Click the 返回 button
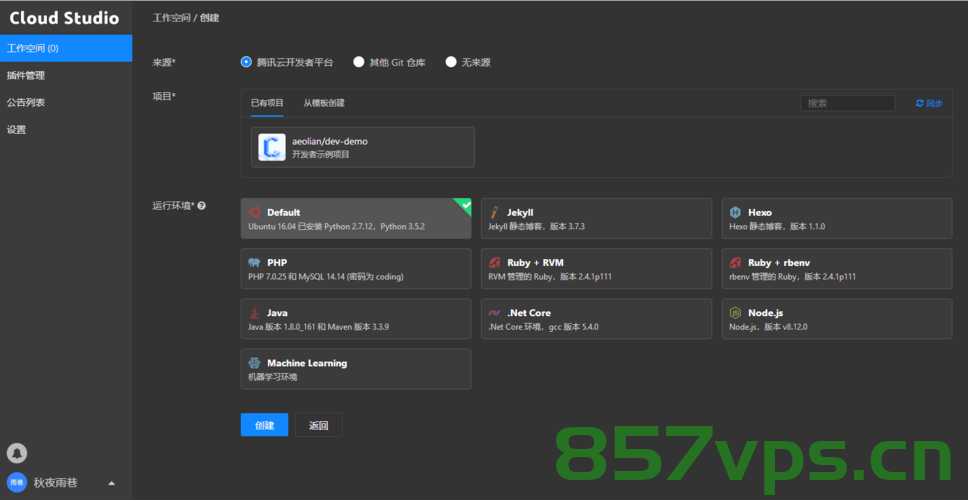 coord(319,425)
